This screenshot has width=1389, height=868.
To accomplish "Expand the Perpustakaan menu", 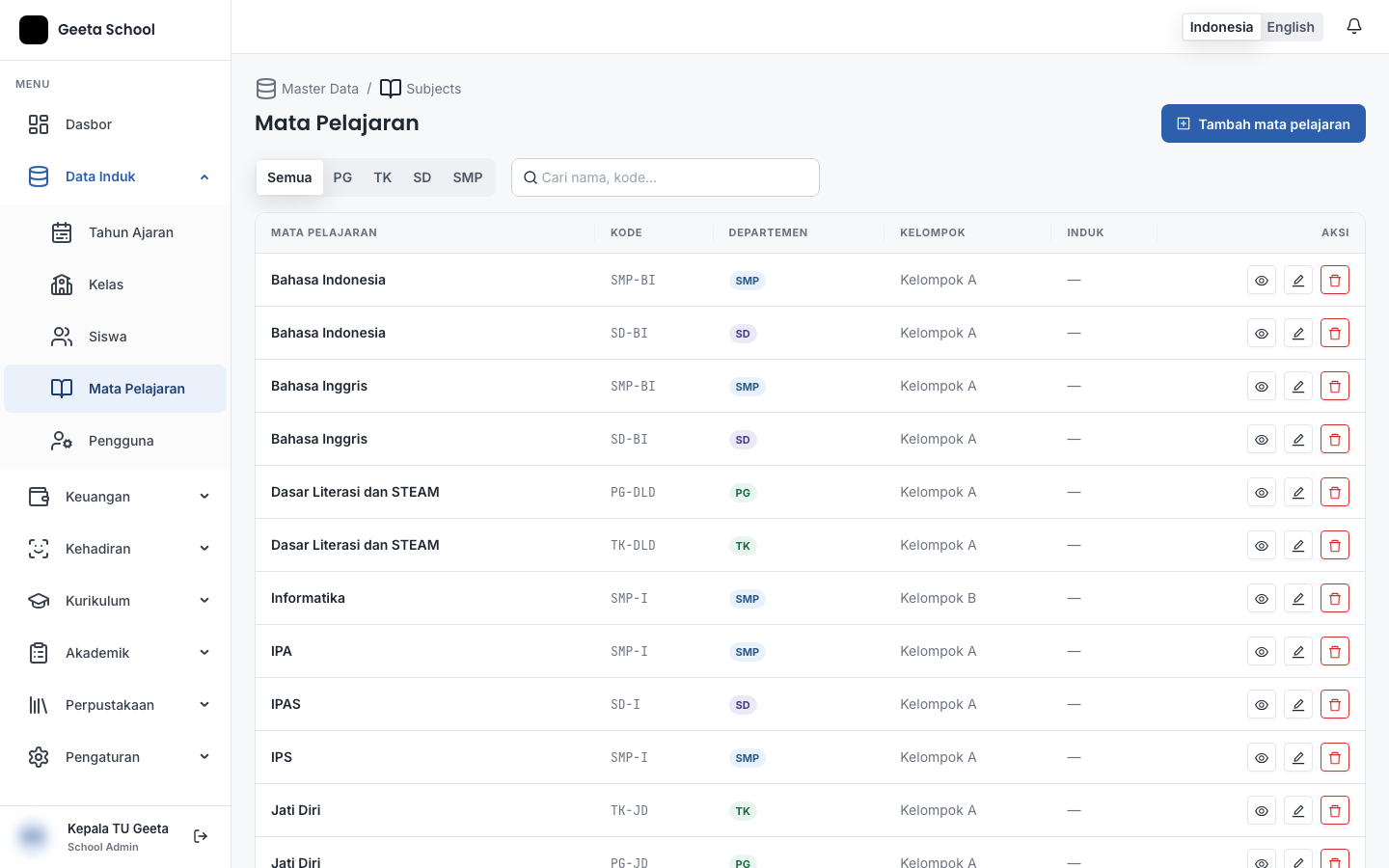I will click(116, 705).
